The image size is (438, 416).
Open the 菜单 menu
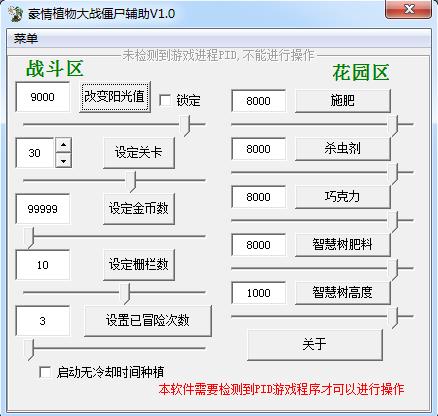click(x=26, y=38)
